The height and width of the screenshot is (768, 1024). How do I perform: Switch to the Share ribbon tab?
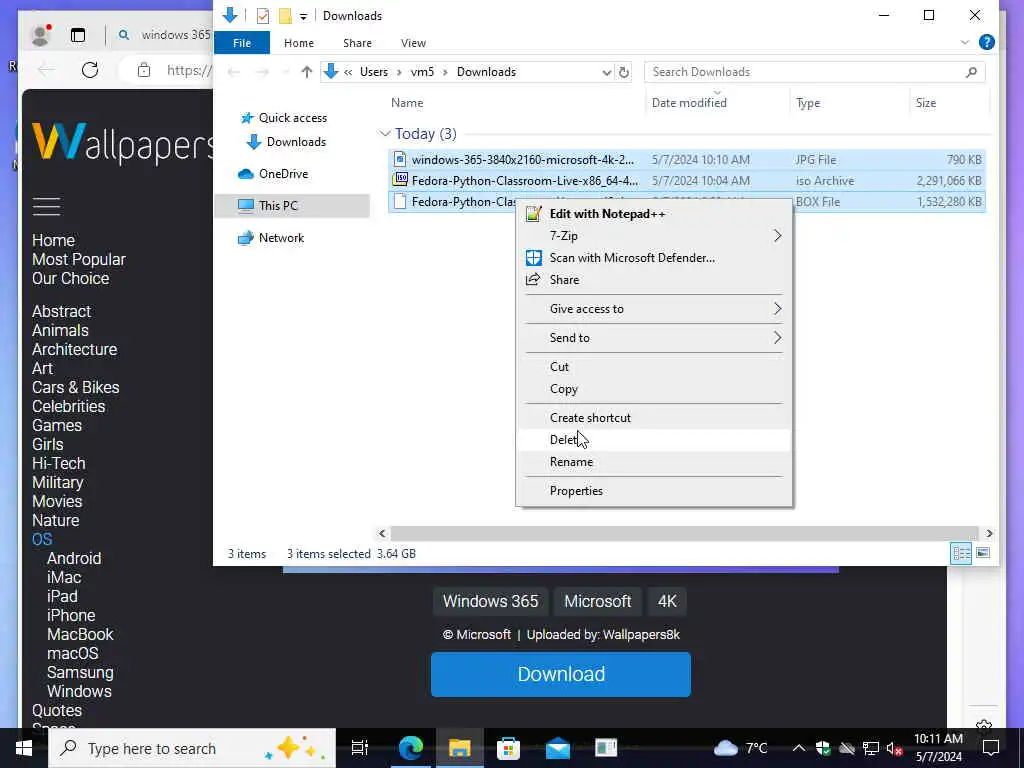(x=357, y=43)
